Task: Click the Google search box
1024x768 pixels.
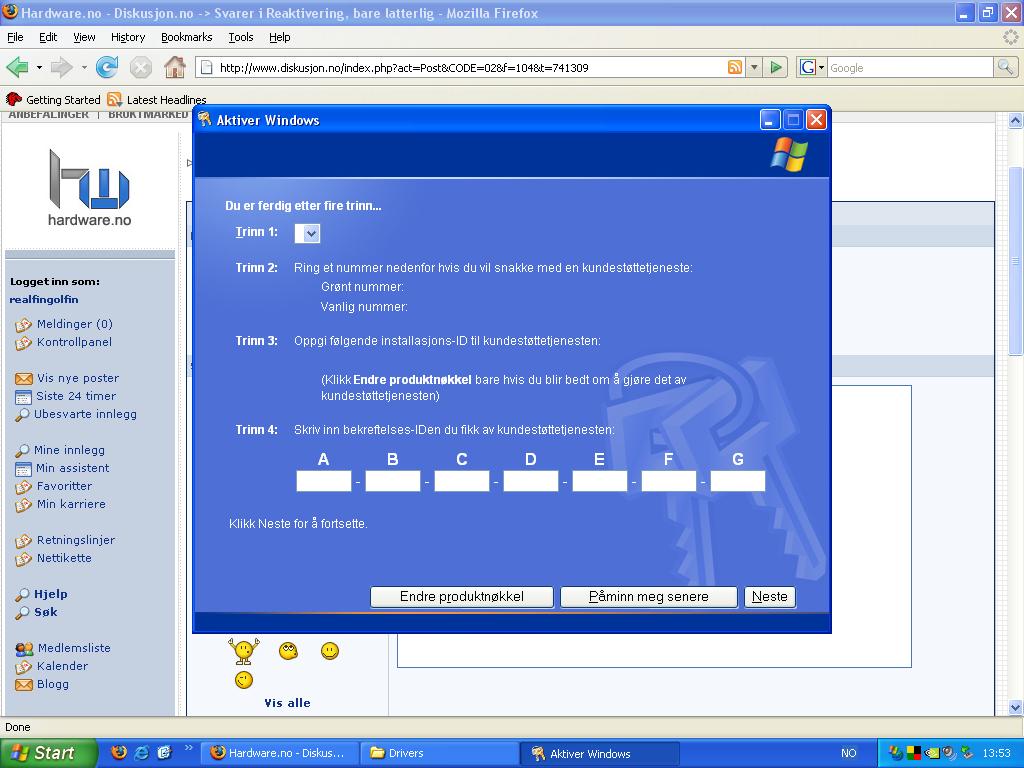Action: pyautogui.click(x=910, y=67)
